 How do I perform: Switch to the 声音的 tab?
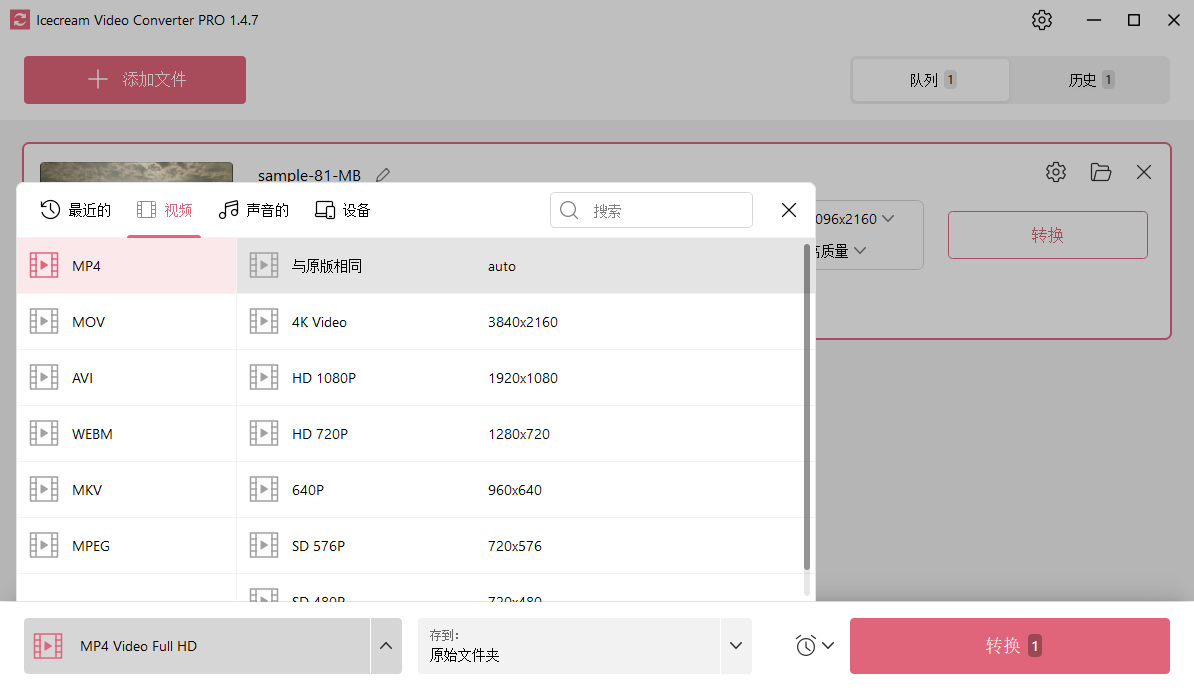[253, 210]
